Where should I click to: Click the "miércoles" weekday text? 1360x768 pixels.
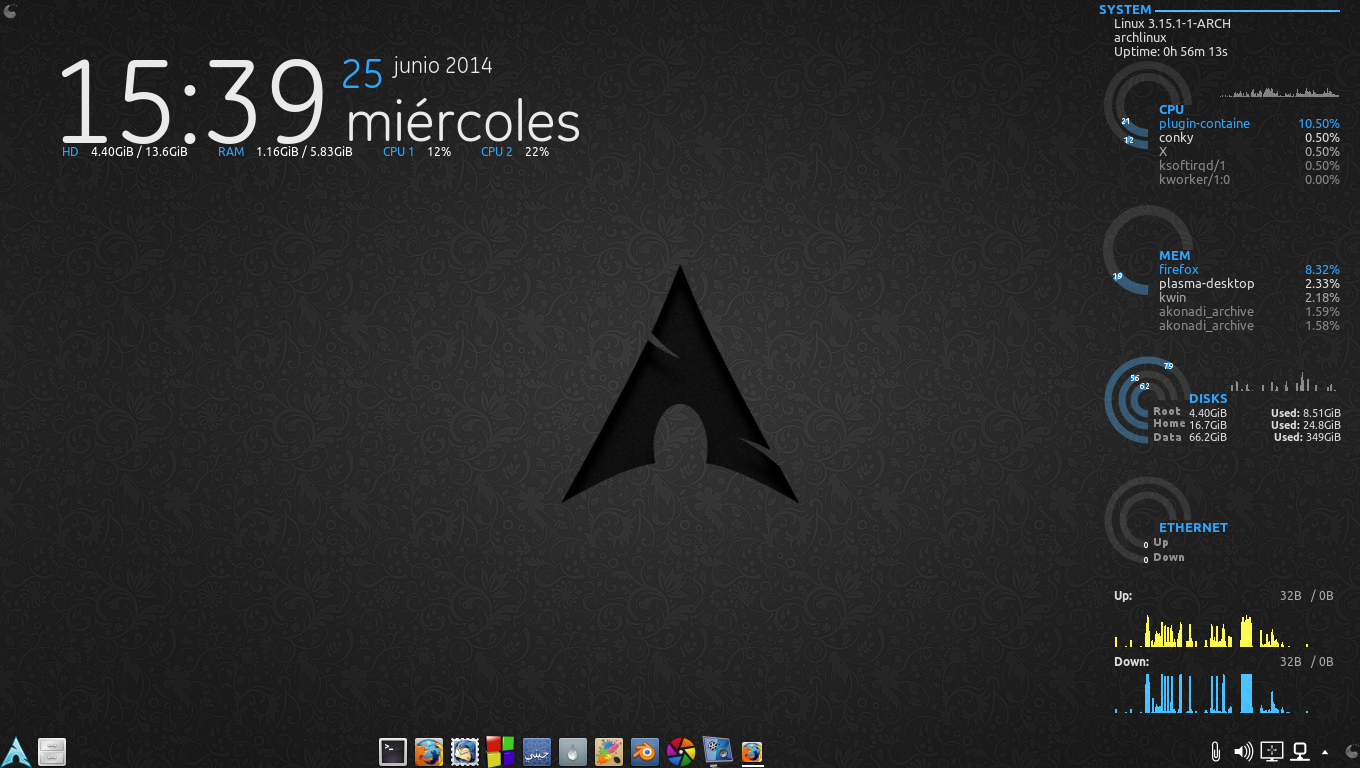463,123
